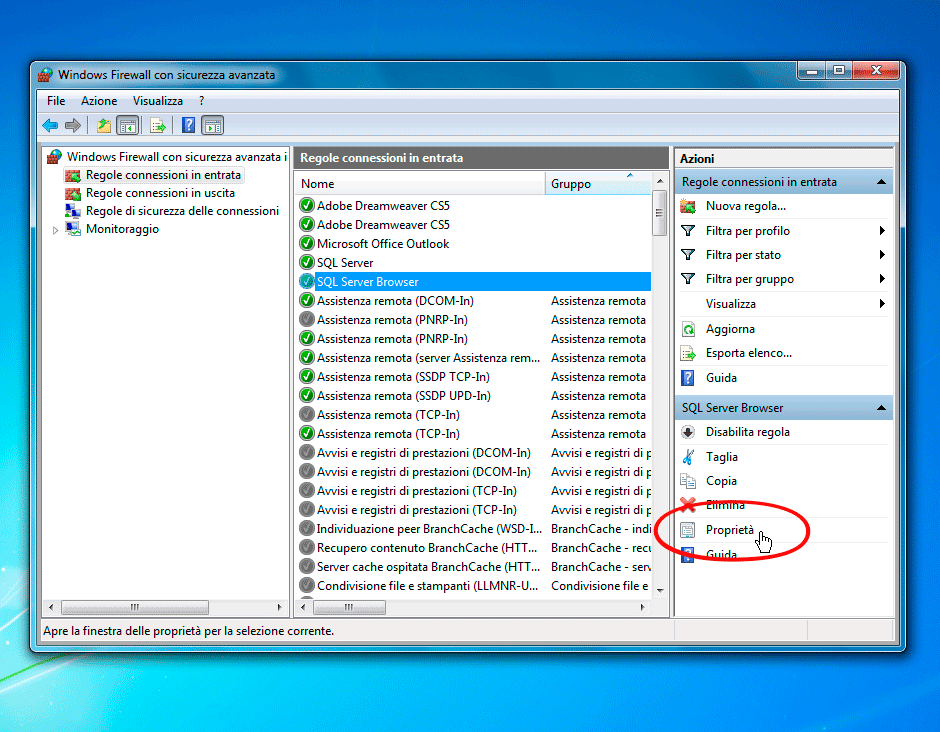Click the Filtra per stato funnel icon

coord(688,255)
